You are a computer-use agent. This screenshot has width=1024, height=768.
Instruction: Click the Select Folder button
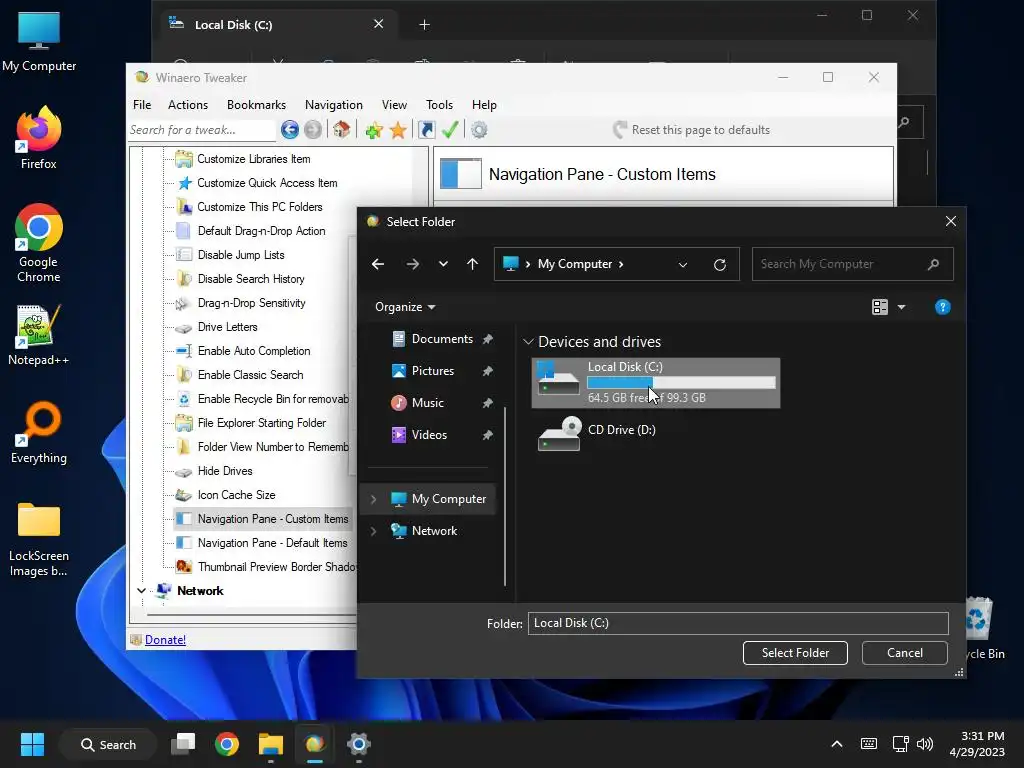[x=795, y=653]
